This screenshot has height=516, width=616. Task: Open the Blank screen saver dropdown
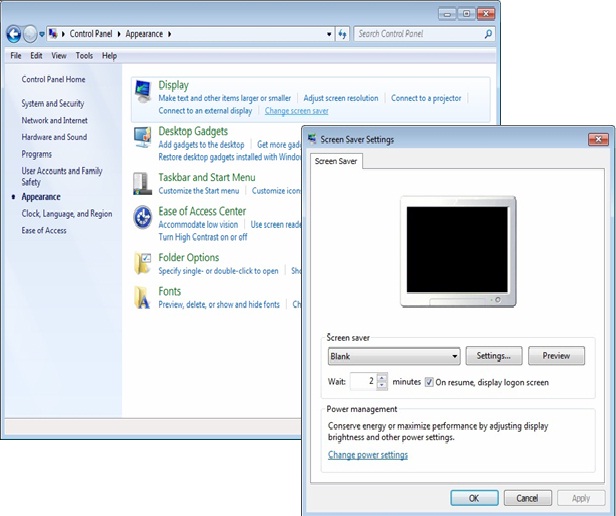[x=394, y=356]
